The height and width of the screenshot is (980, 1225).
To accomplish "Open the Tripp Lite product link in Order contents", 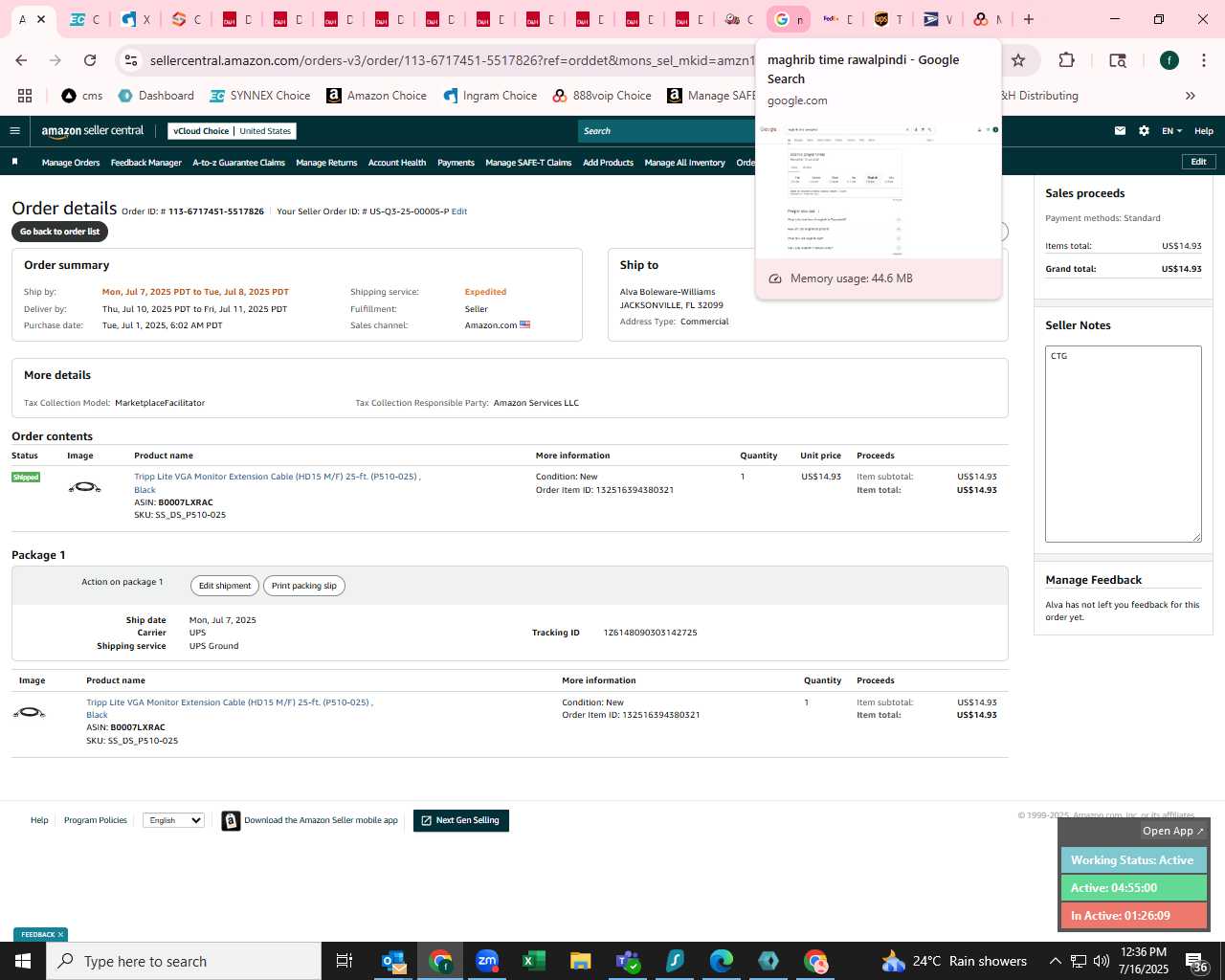I will (x=278, y=482).
